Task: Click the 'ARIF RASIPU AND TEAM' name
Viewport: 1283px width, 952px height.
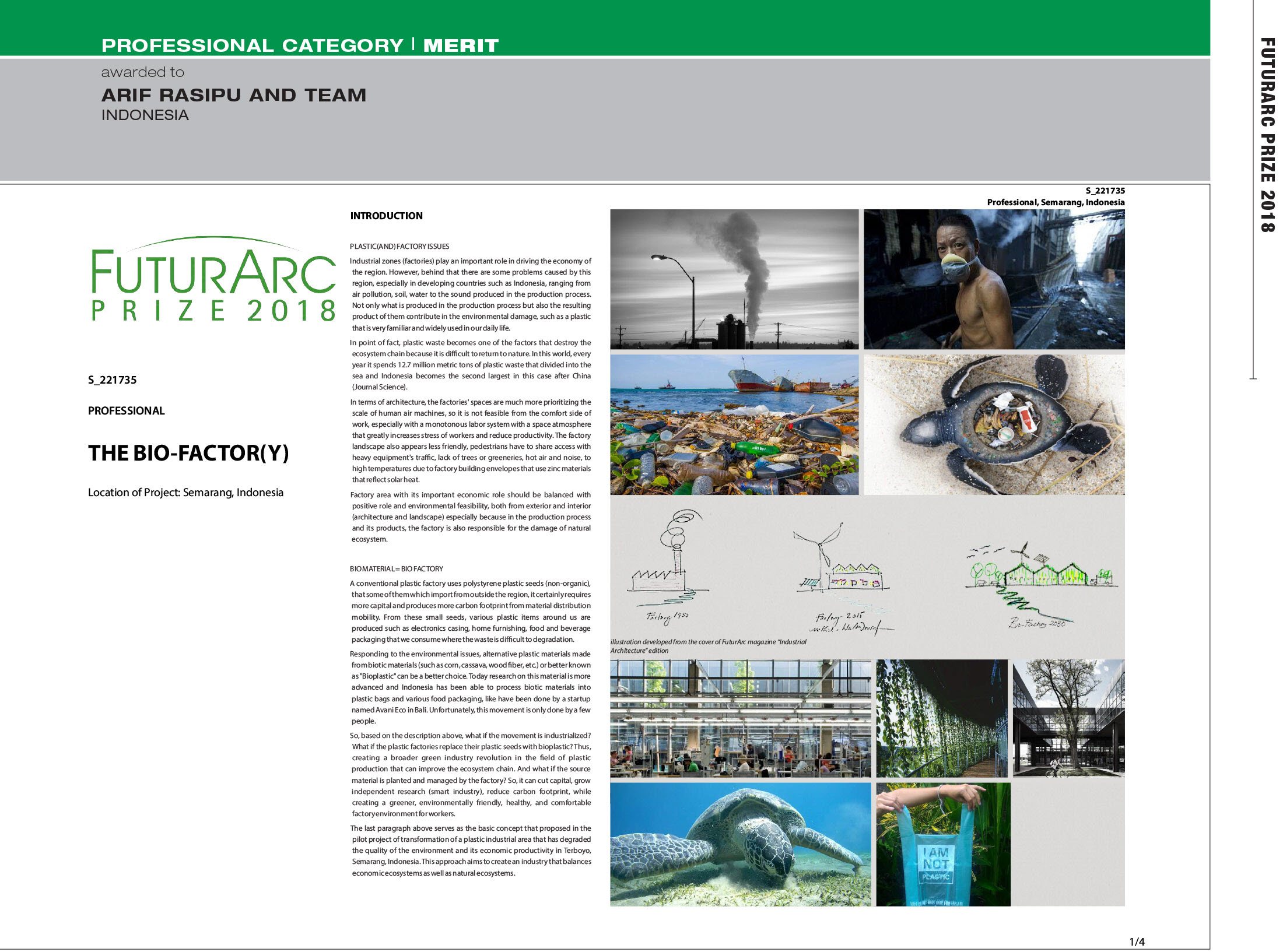Action: tap(234, 95)
